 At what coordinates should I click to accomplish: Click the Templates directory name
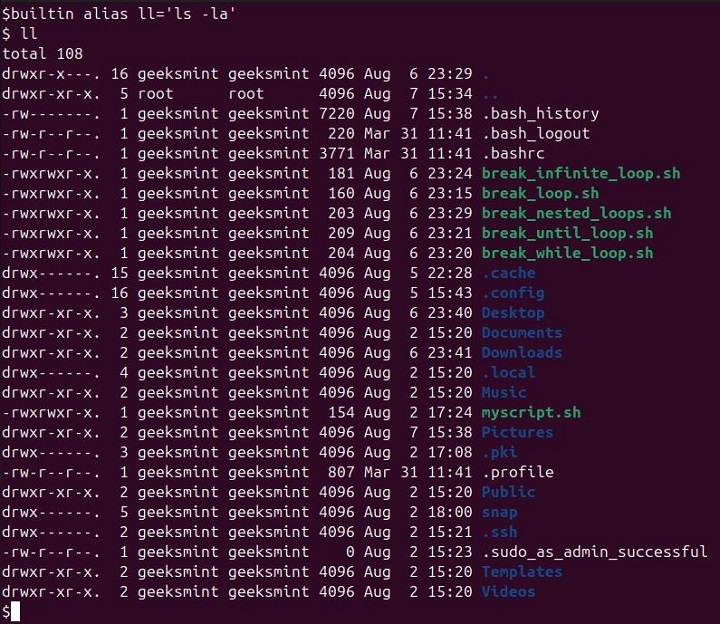(x=522, y=571)
